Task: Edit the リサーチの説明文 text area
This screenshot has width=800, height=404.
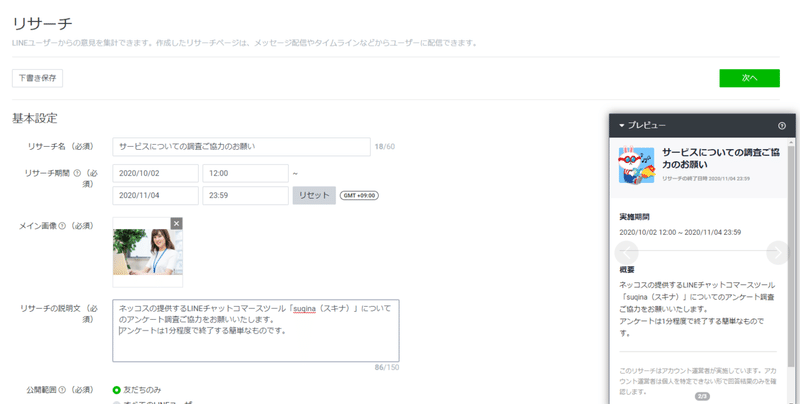Action: coord(256,331)
